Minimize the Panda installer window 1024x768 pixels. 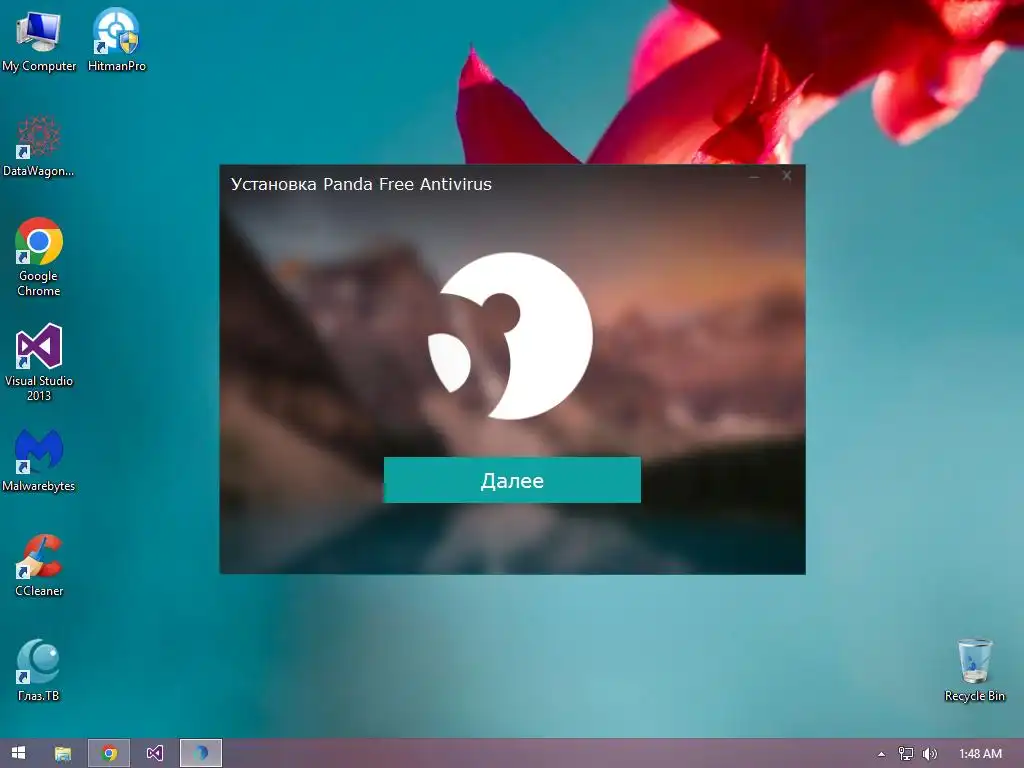(754, 176)
